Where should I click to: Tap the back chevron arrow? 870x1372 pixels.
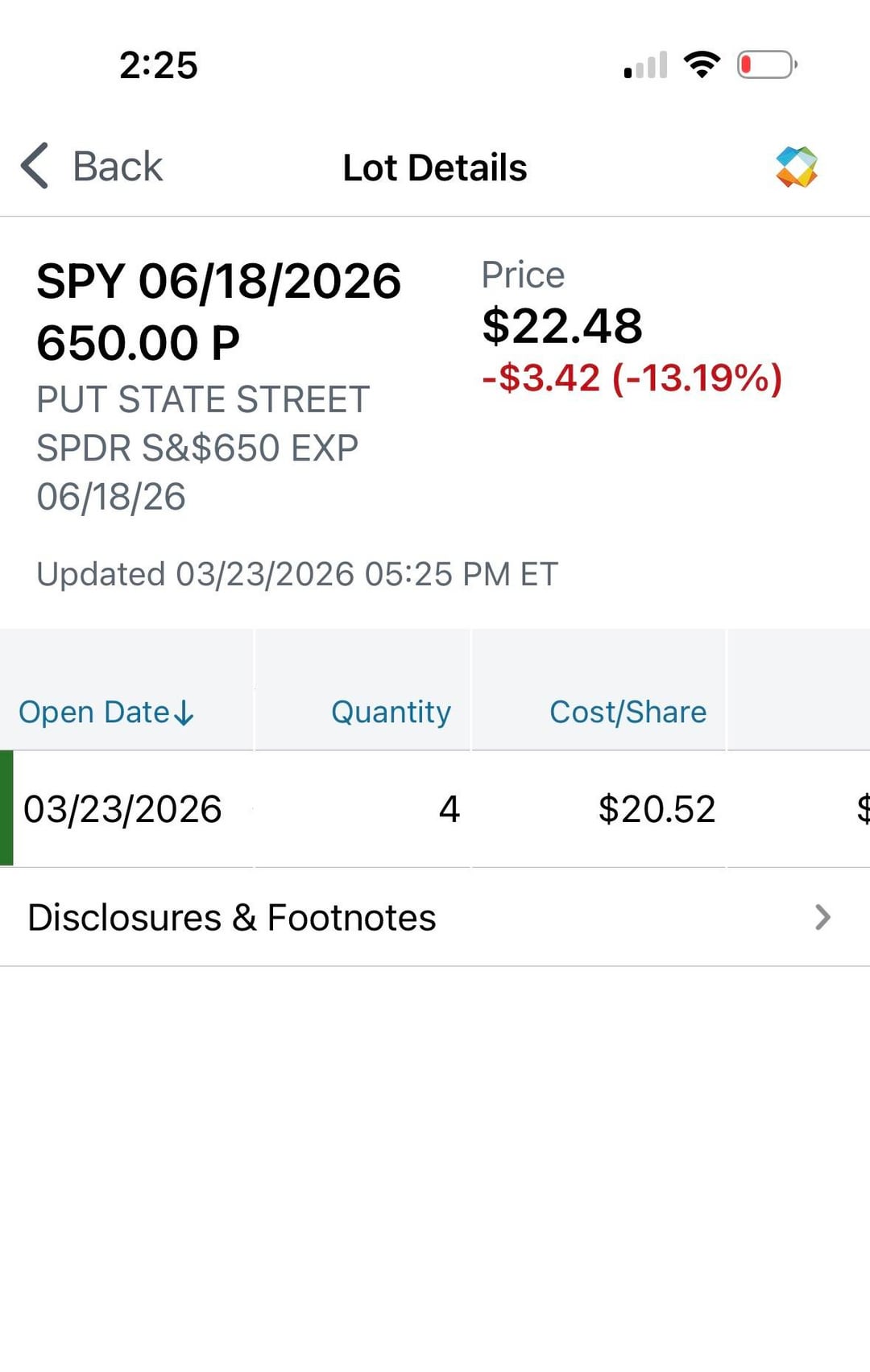(x=35, y=167)
